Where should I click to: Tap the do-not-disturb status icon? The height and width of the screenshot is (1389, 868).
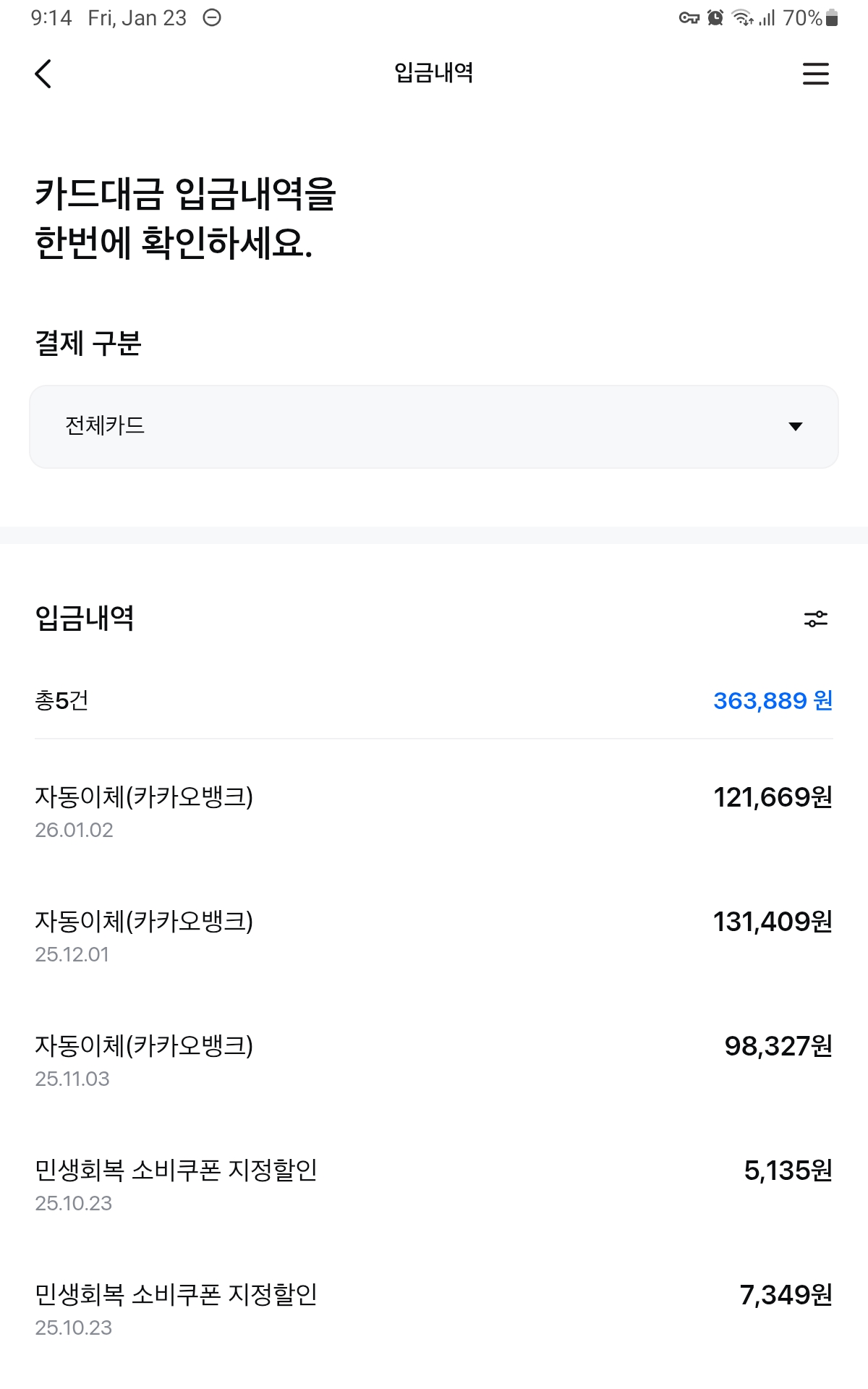point(212,18)
